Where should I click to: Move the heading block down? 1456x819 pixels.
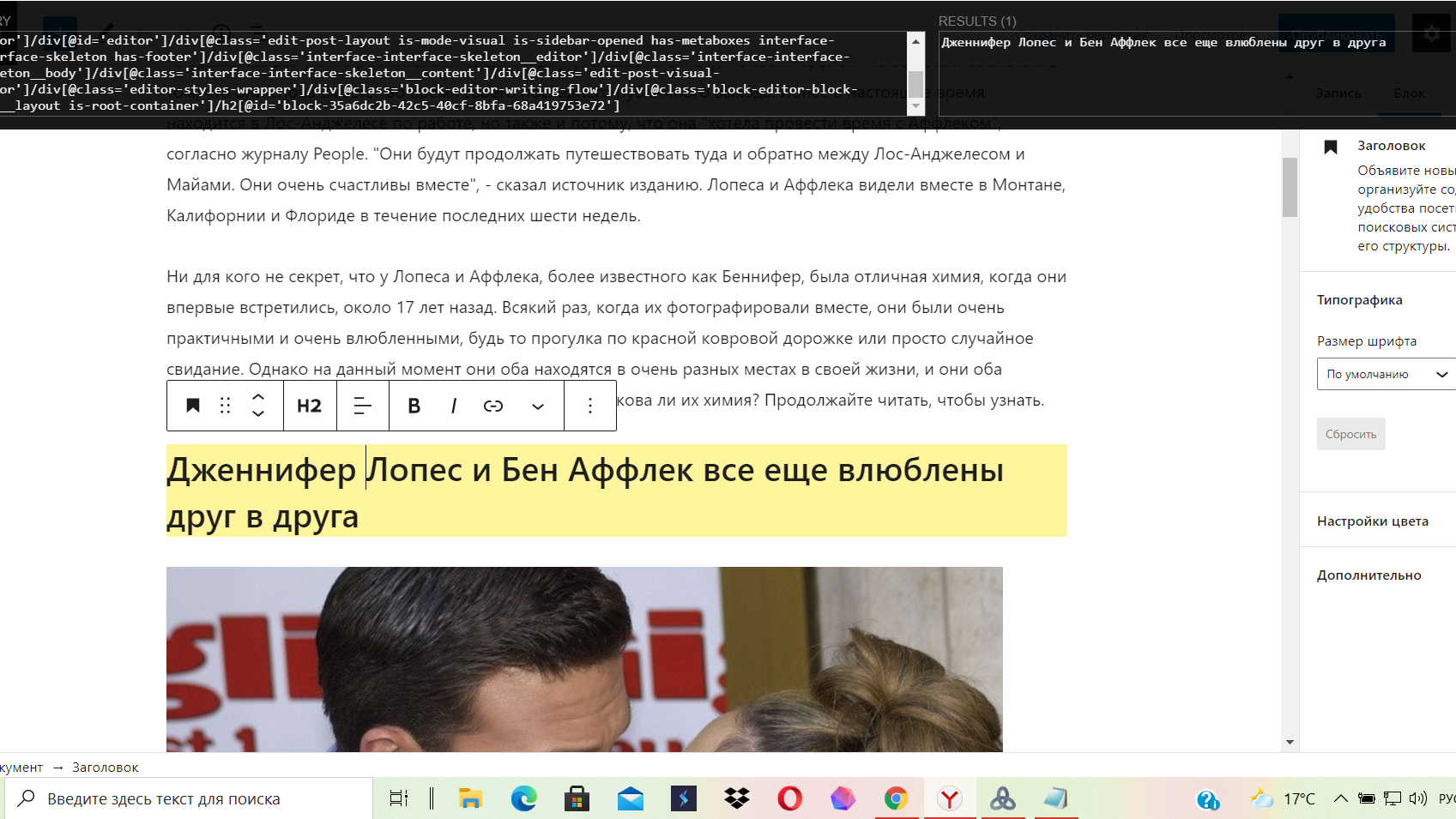pyautogui.click(x=258, y=413)
